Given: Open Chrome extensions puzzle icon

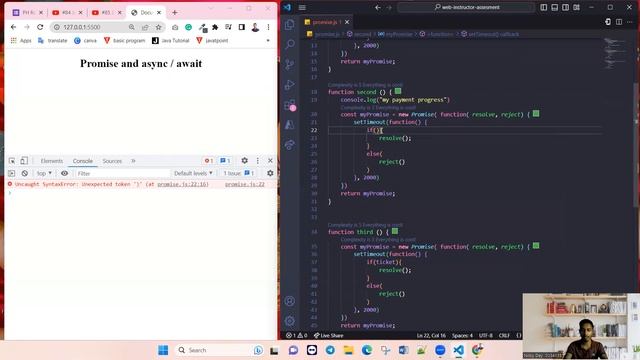Looking at the screenshot, I should point(215,27).
